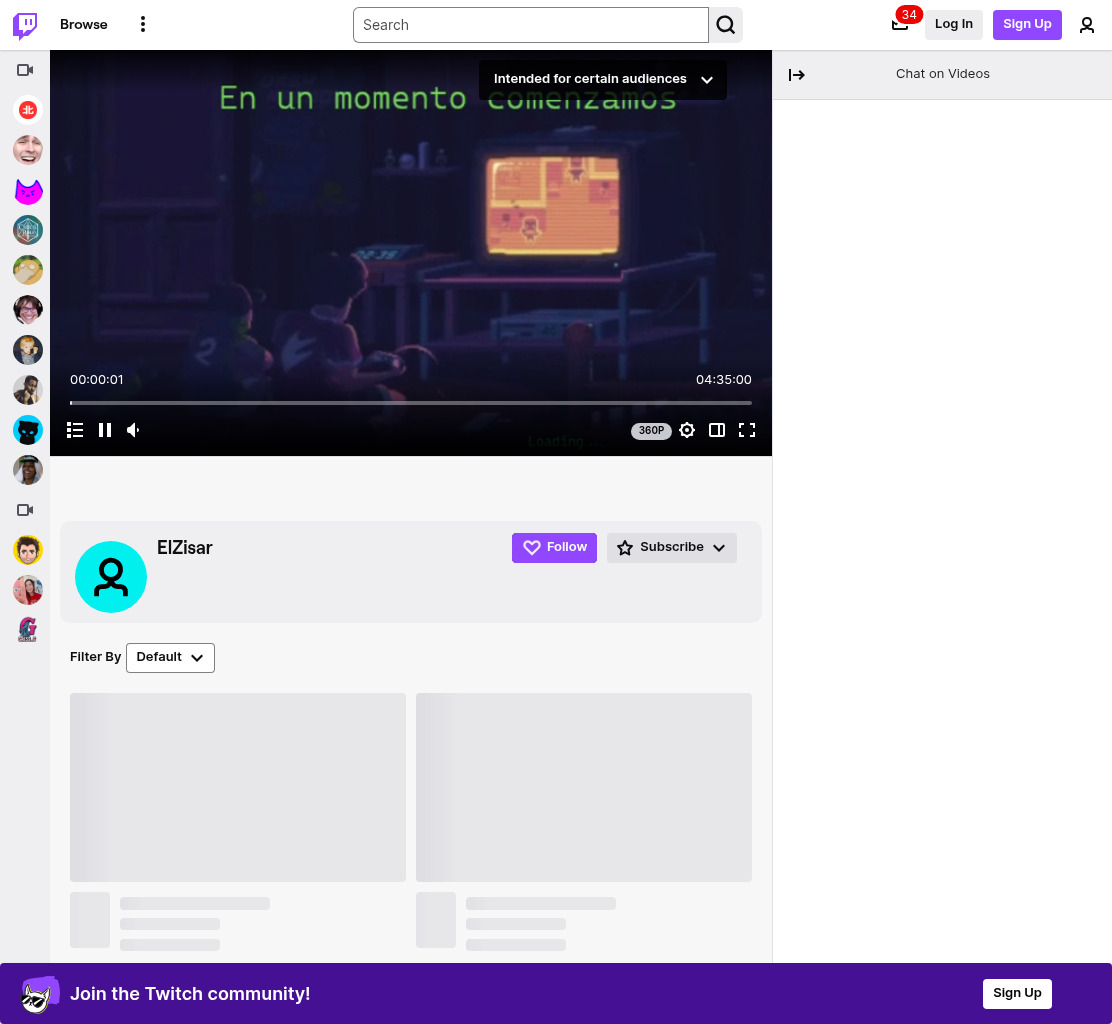The height and width of the screenshot is (1024, 1112).
Task: Open the red circle logo channel avatar
Action: click(28, 110)
